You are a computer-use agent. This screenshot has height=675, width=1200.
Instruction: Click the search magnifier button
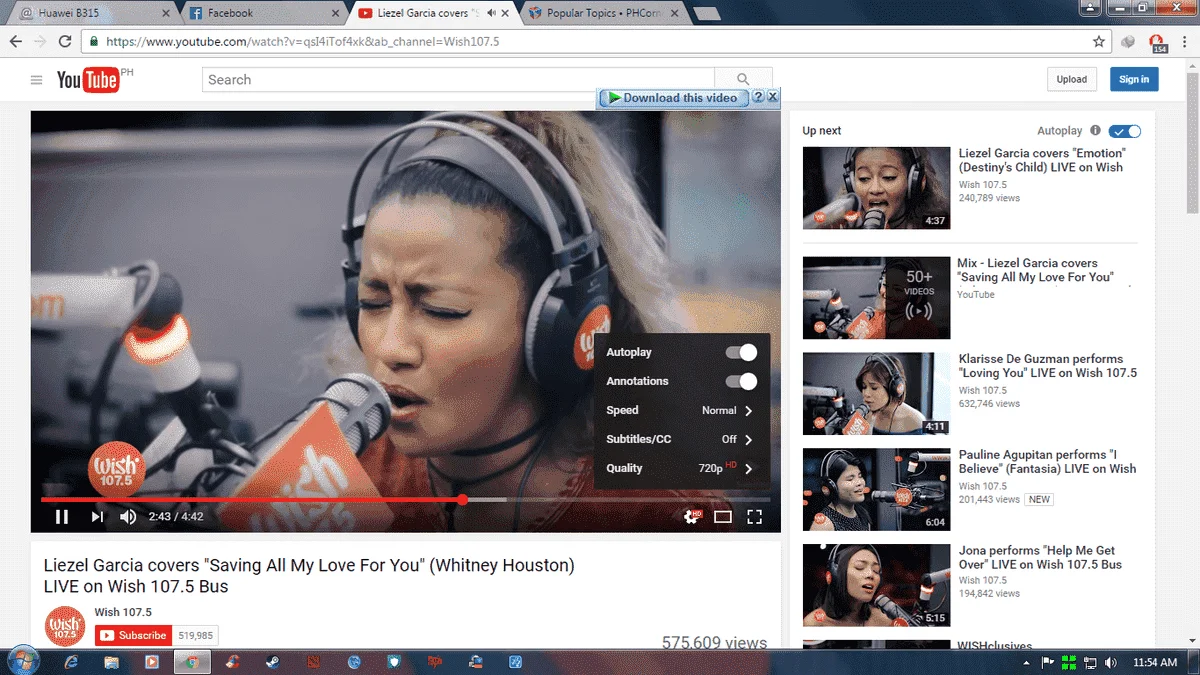tap(743, 80)
